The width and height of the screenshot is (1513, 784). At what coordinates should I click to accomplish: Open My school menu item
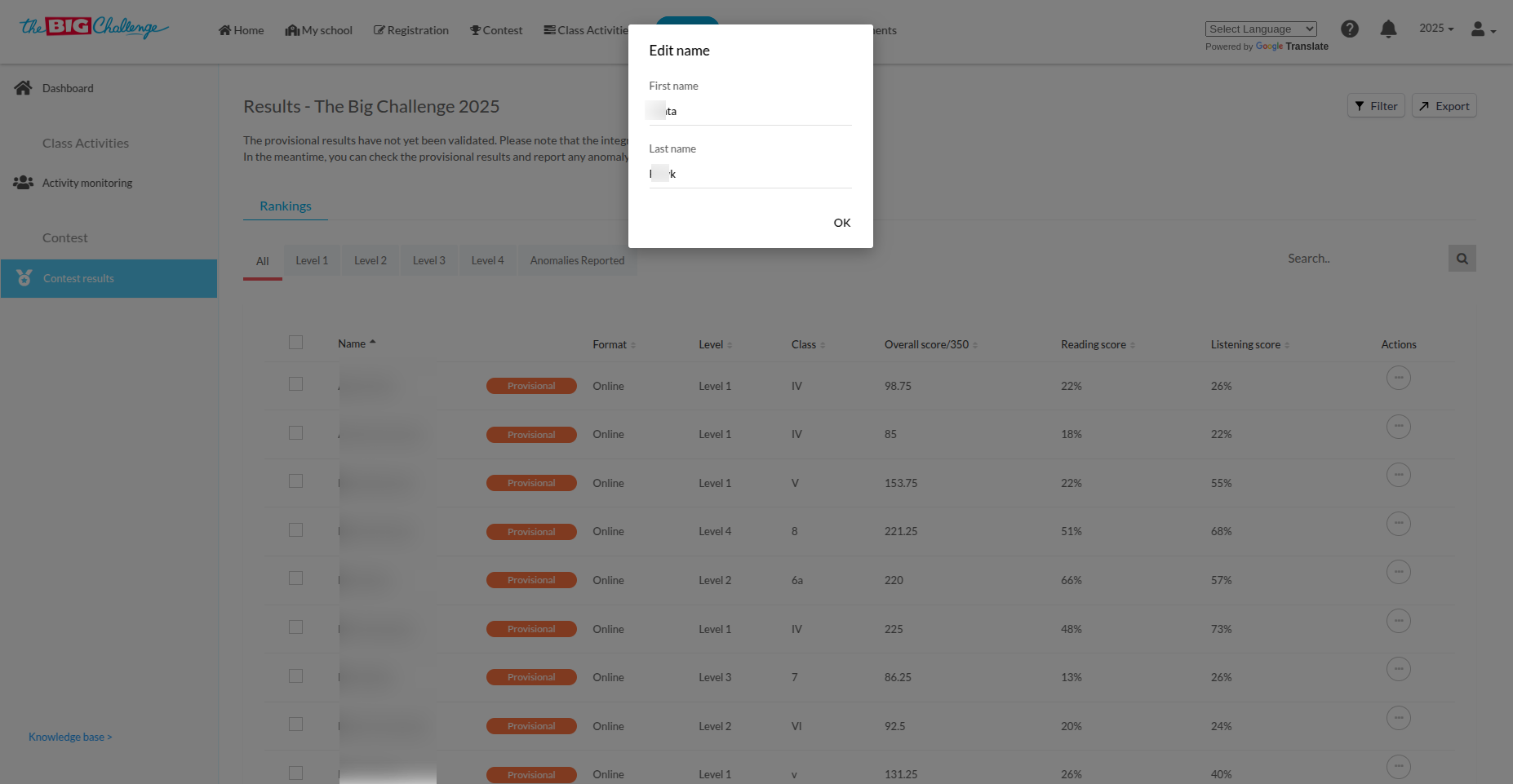(318, 30)
